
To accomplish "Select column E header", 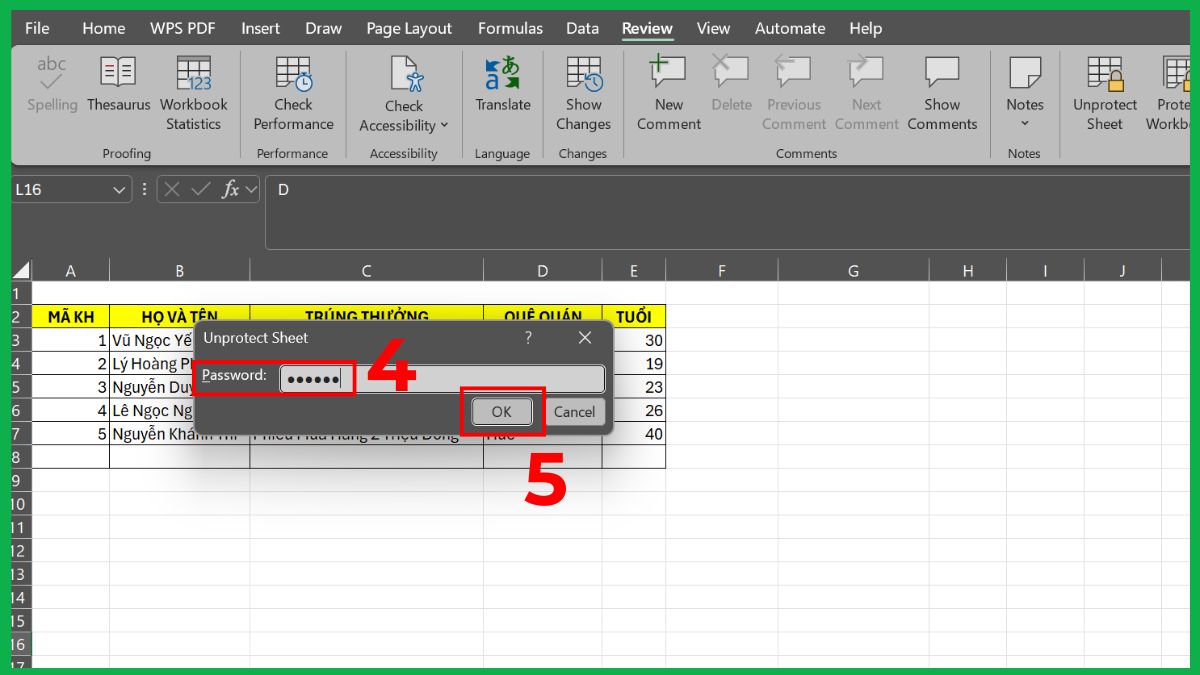I will click(x=633, y=270).
